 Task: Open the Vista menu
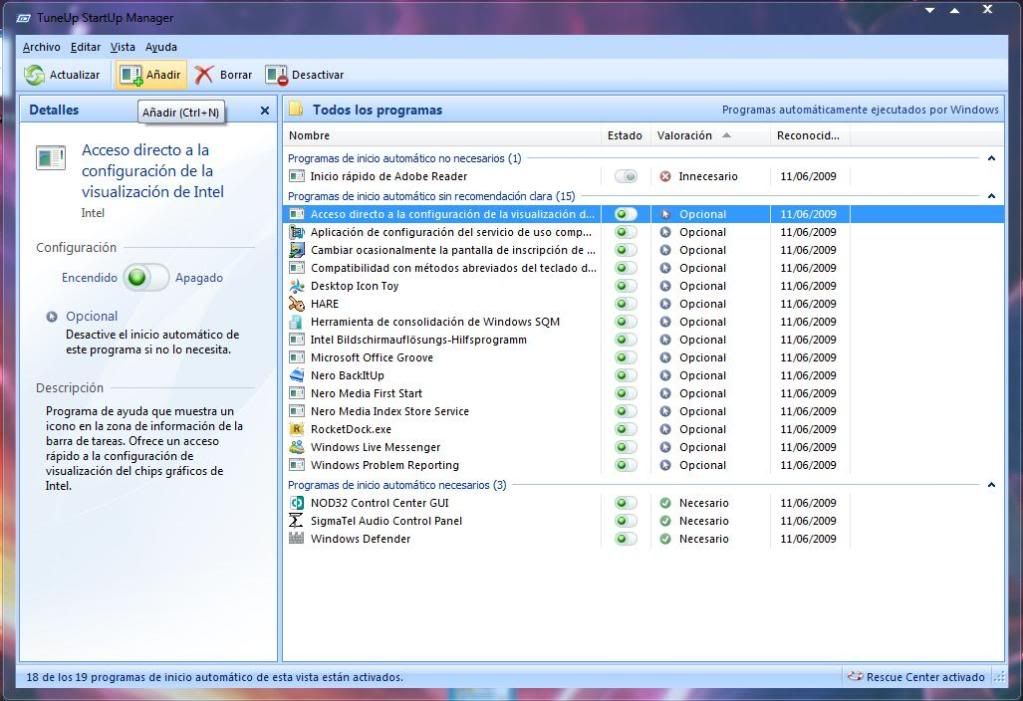[123, 47]
